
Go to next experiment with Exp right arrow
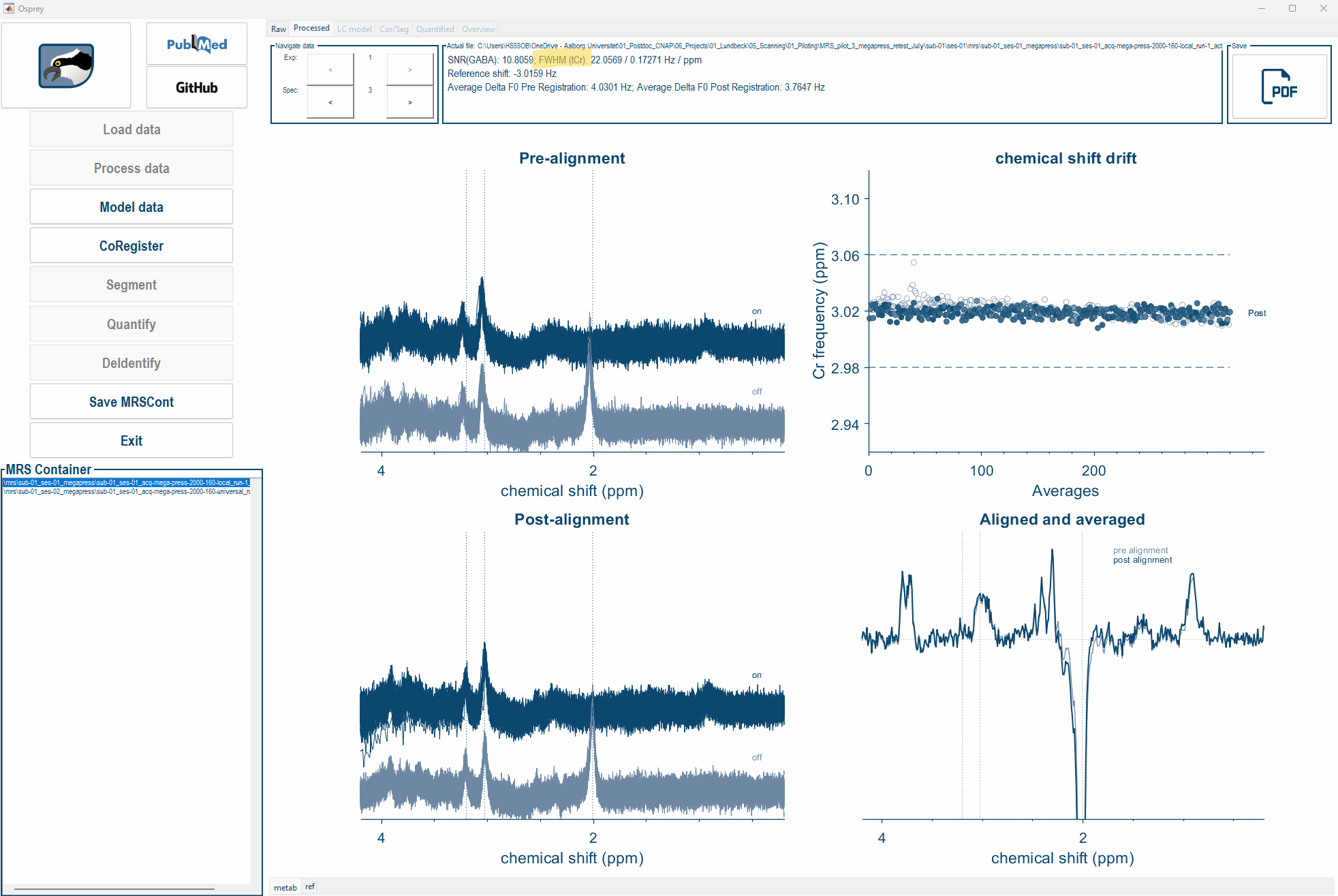coord(409,69)
